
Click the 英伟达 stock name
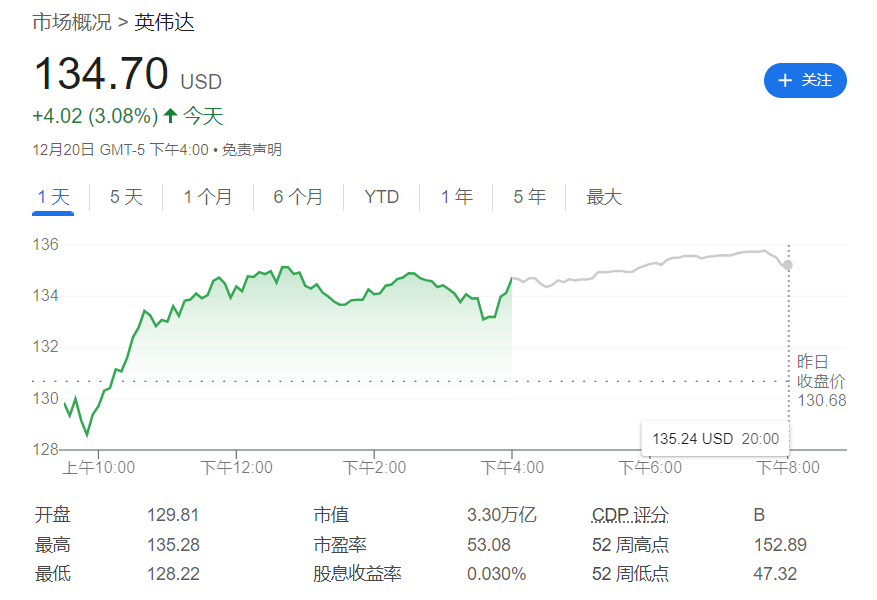pos(164,22)
